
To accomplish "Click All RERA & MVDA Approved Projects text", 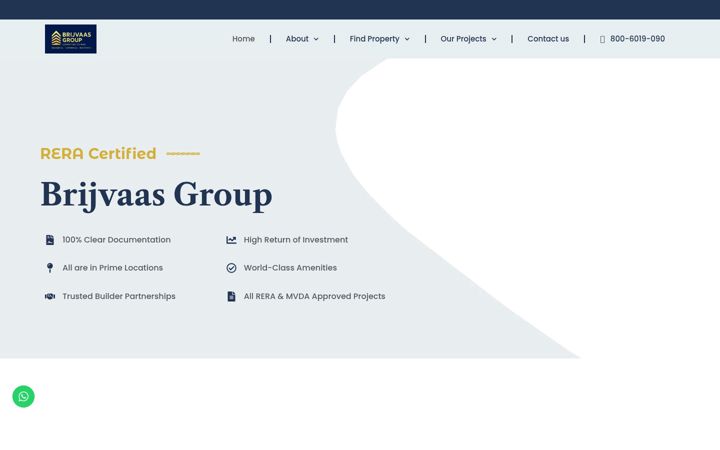I will point(315,296).
